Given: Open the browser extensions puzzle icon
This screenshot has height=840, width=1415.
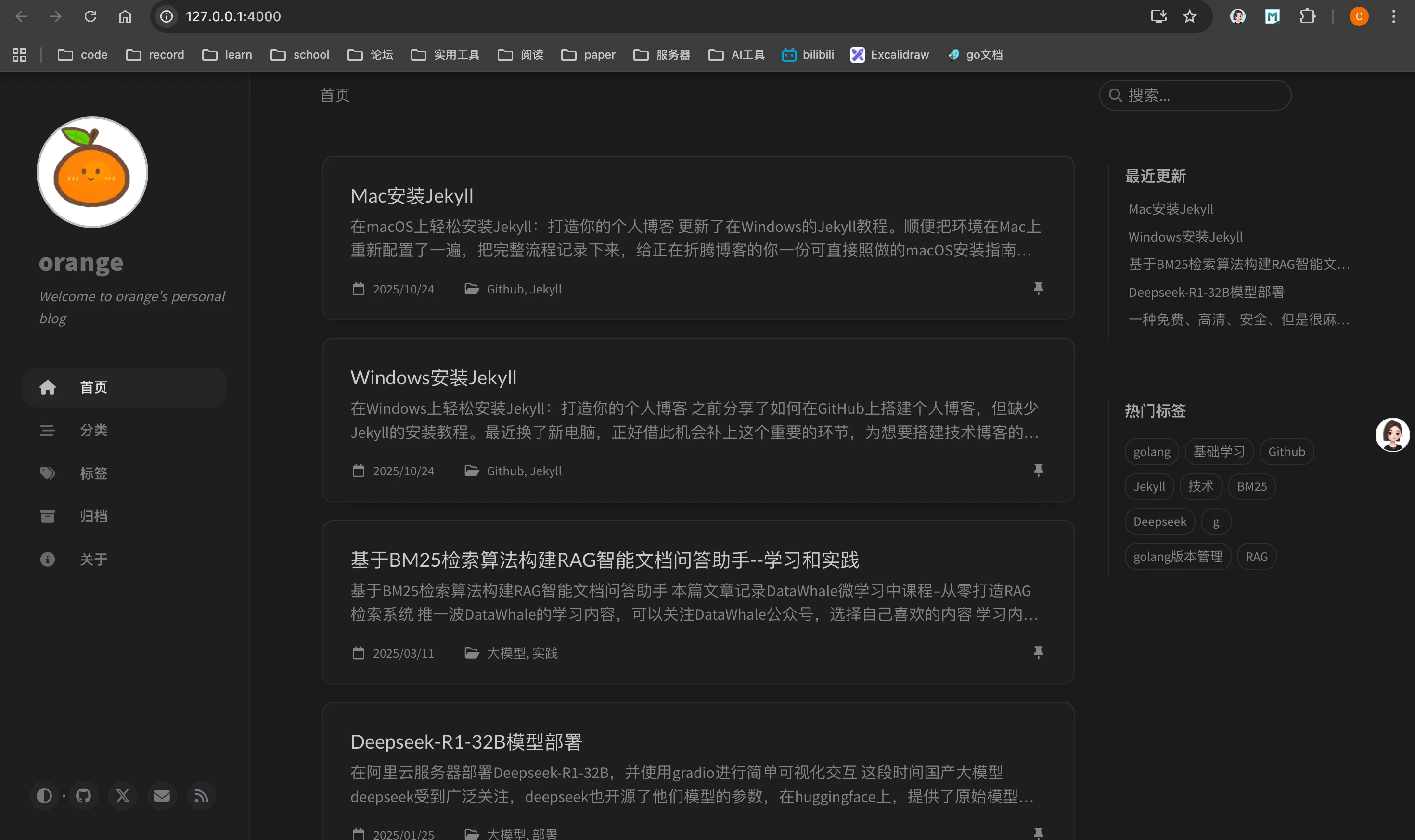Looking at the screenshot, I should point(1307,16).
